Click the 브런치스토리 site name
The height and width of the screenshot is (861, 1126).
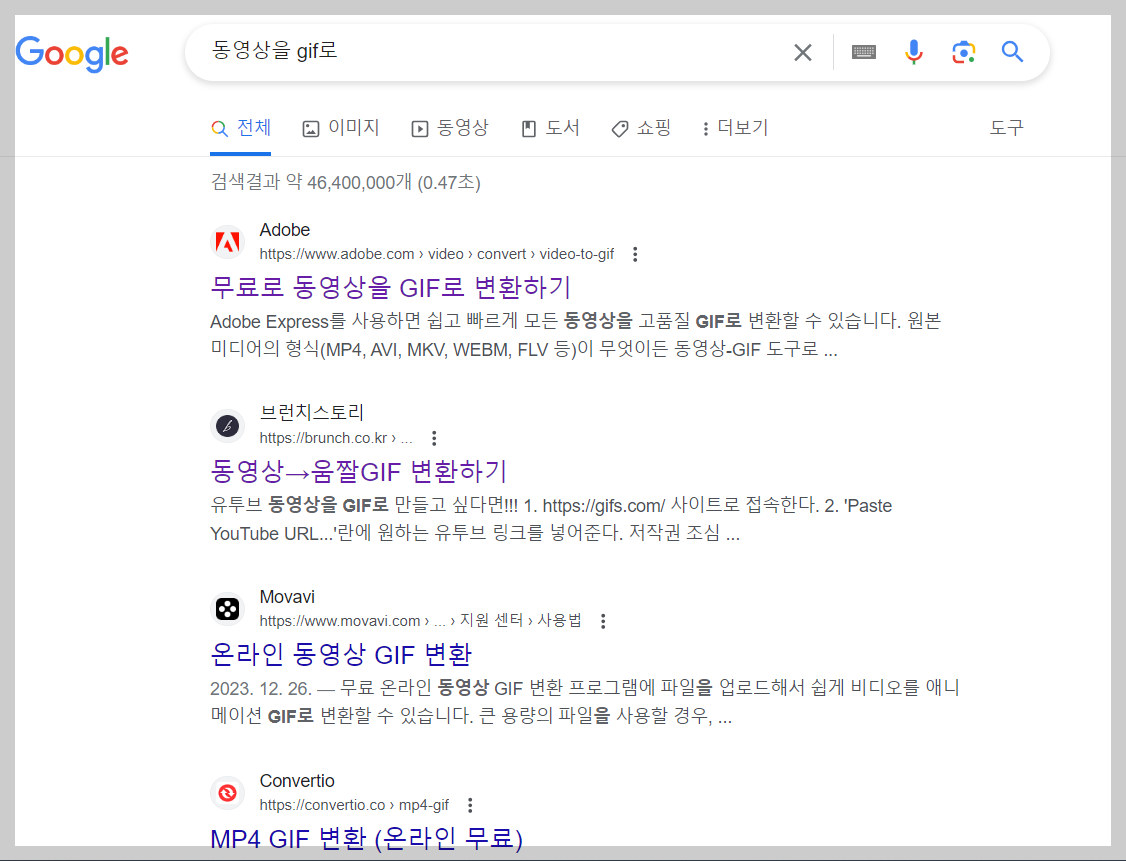click(312, 412)
